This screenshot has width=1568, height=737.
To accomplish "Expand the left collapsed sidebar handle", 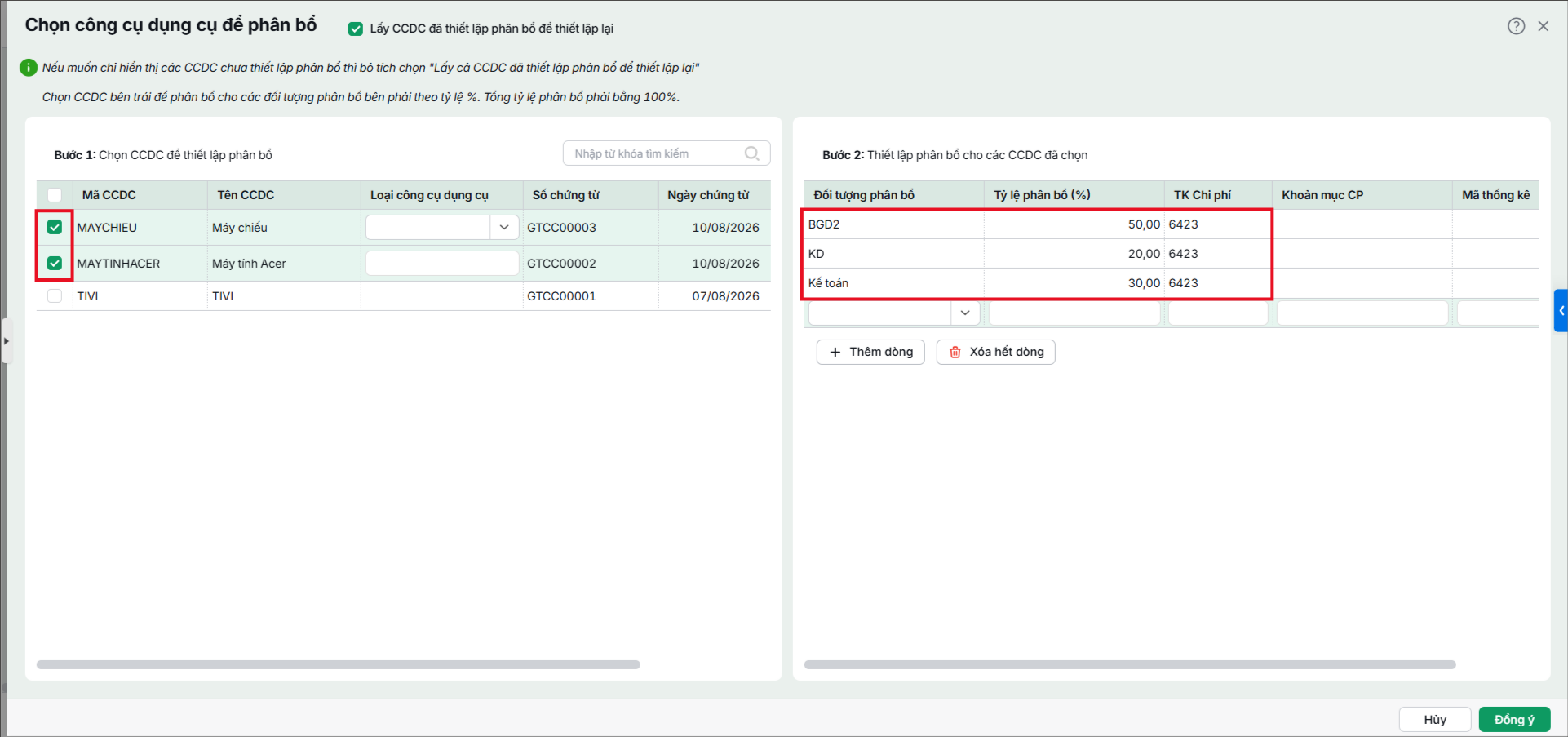I will click(x=6, y=340).
